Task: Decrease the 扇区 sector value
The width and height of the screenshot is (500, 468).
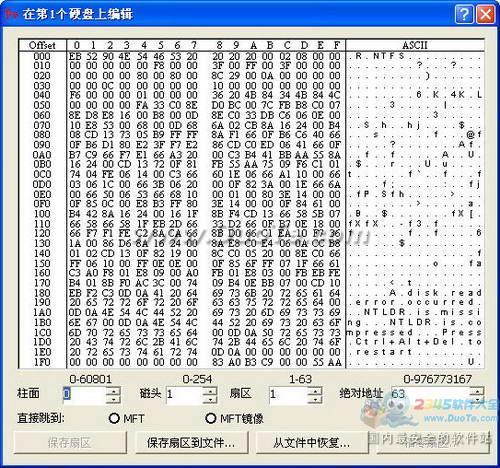Action: tap(315, 399)
